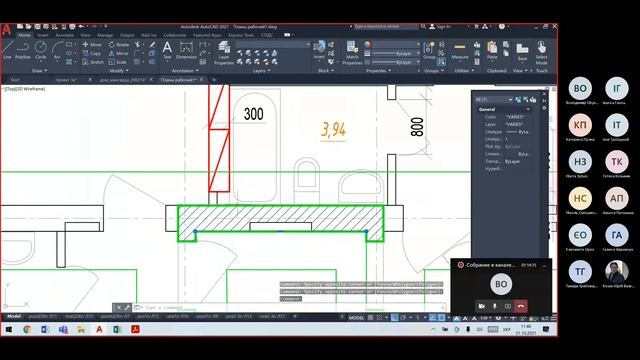Use the Copy command in Modify

(x=92, y=53)
